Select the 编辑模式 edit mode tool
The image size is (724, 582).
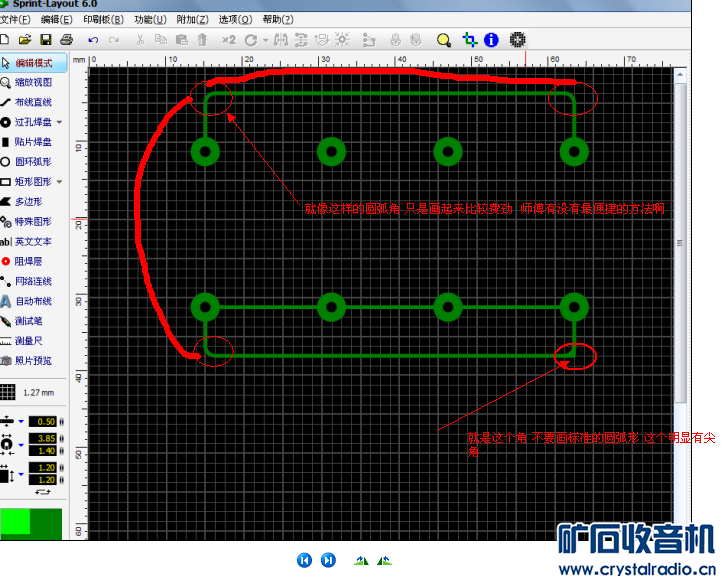pyautogui.click(x=33, y=63)
